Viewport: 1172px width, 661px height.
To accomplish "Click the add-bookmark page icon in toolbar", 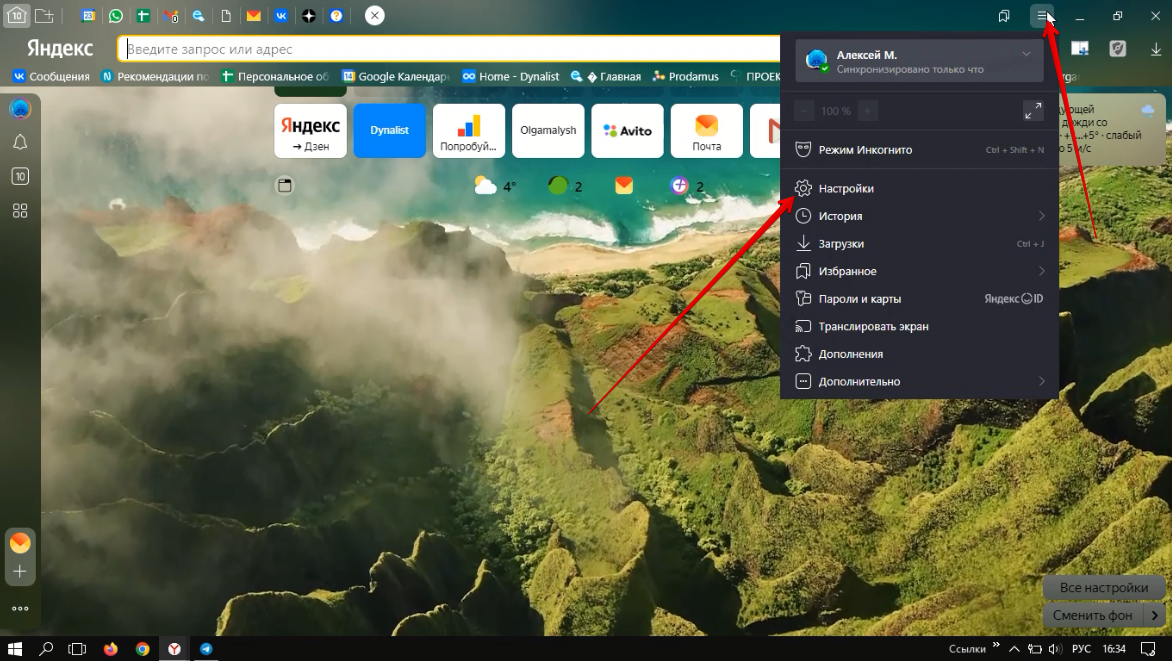I will (1080, 49).
